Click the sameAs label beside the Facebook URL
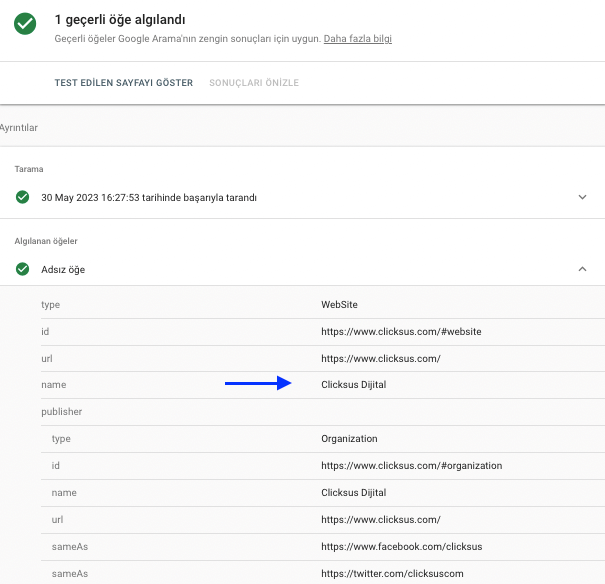The image size is (605, 584). click(x=70, y=547)
